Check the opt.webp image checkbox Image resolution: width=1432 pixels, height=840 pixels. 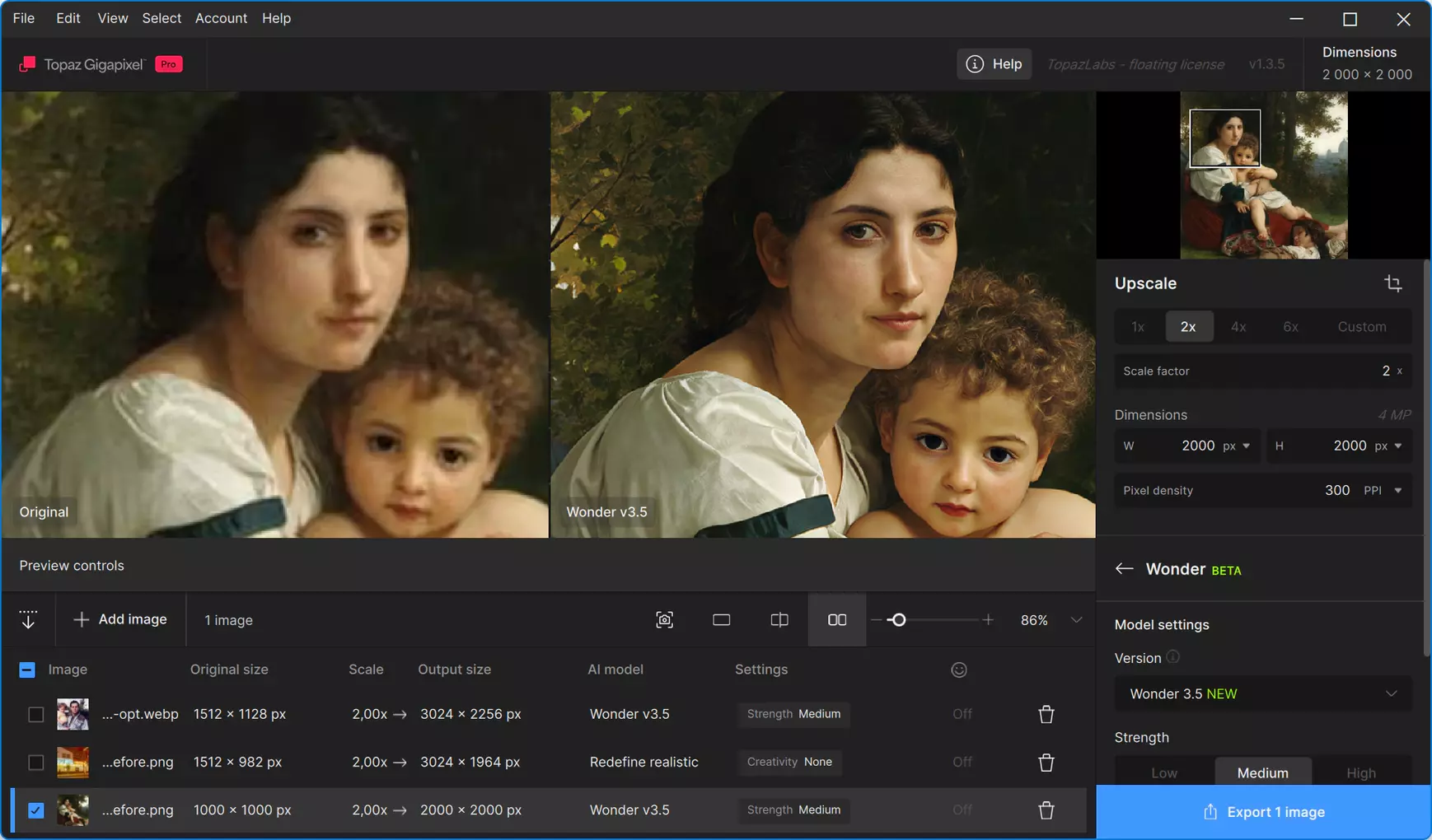(35, 714)
